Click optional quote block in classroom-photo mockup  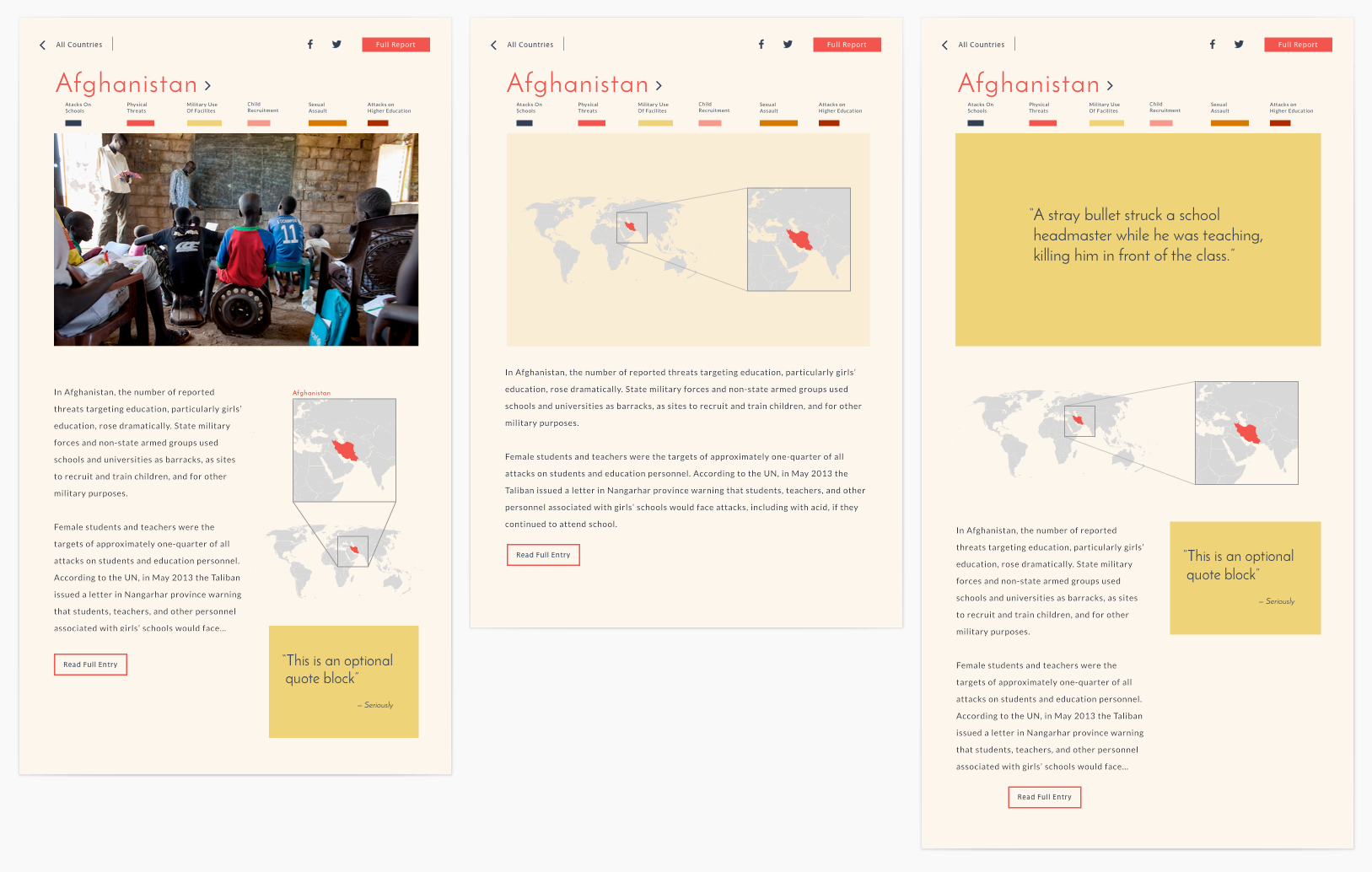coord(343,681)
